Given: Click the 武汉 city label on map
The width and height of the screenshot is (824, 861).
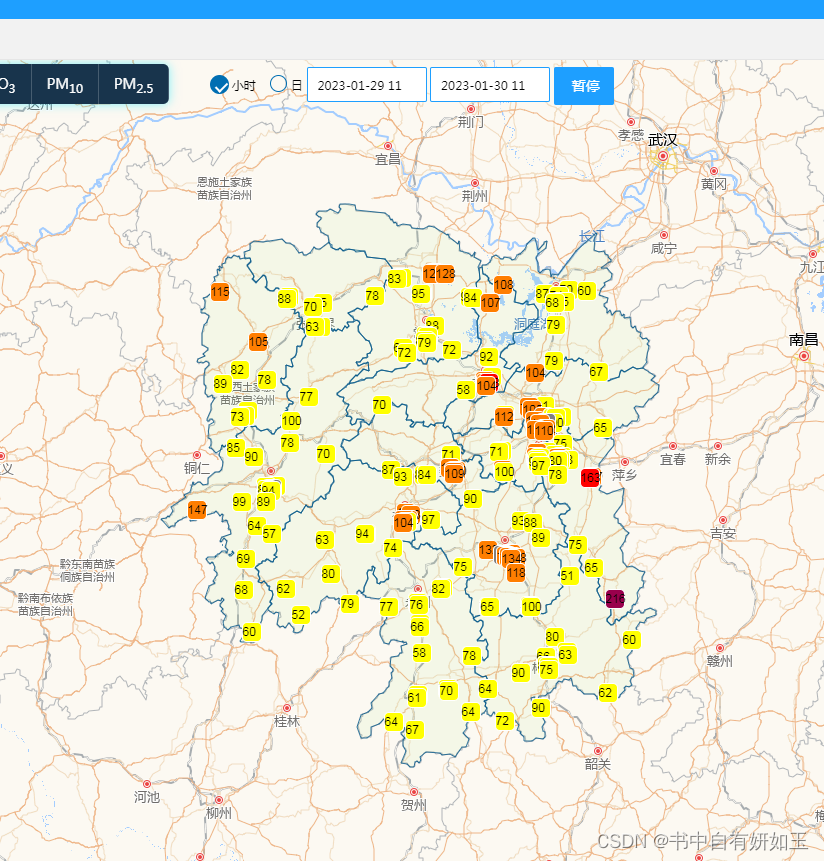Looking at the screenshot, I should 662,140.
